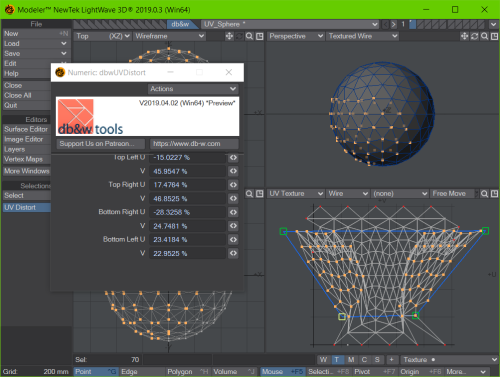Click the zoom magnifier of Perspective viewport
This screenshot has height=377, width=500.
point(485,36)
